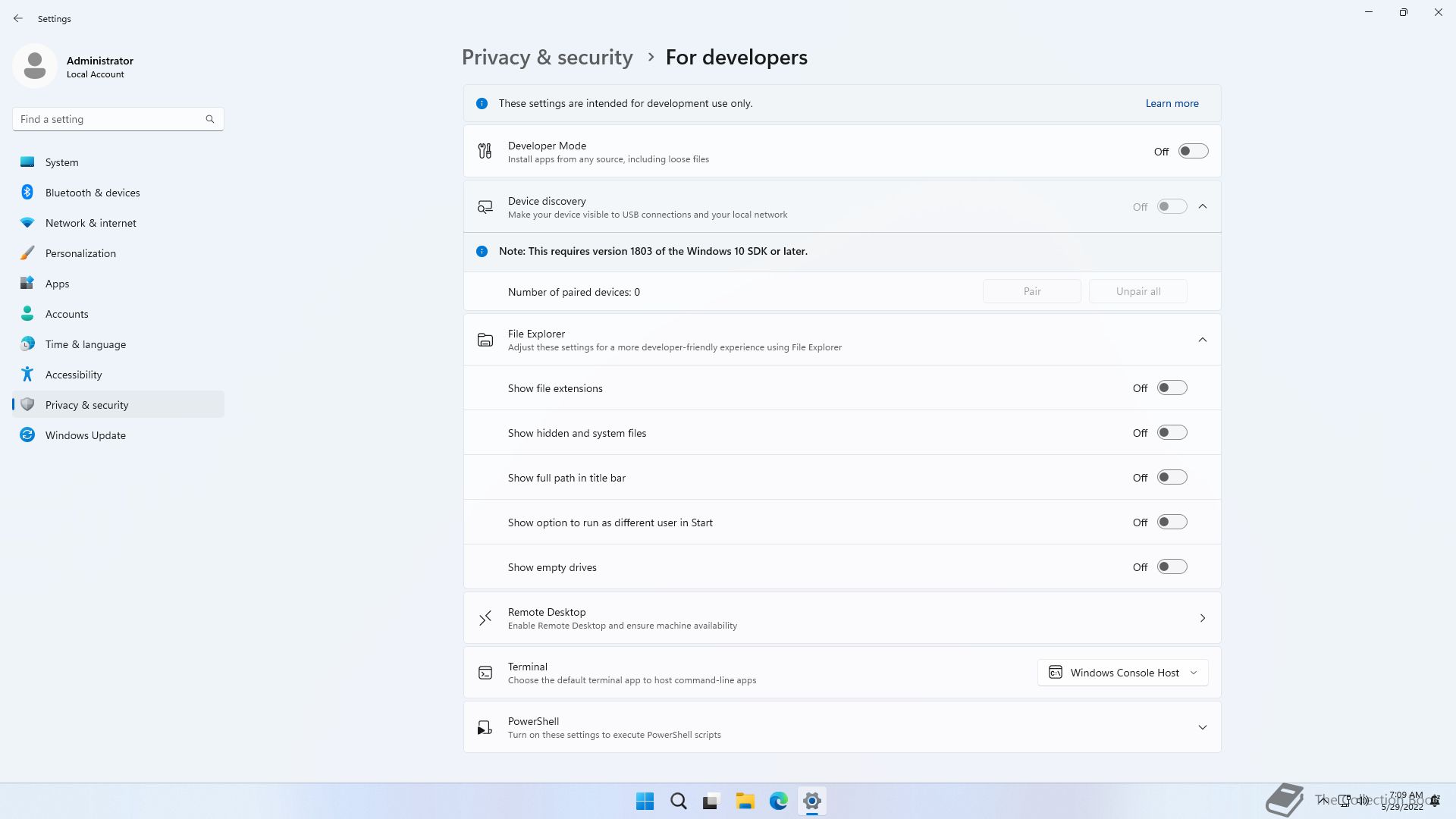Click the Personalization paintbrush icon
Viewport: 1456px width, 819px height.
(x=27, y=253)
